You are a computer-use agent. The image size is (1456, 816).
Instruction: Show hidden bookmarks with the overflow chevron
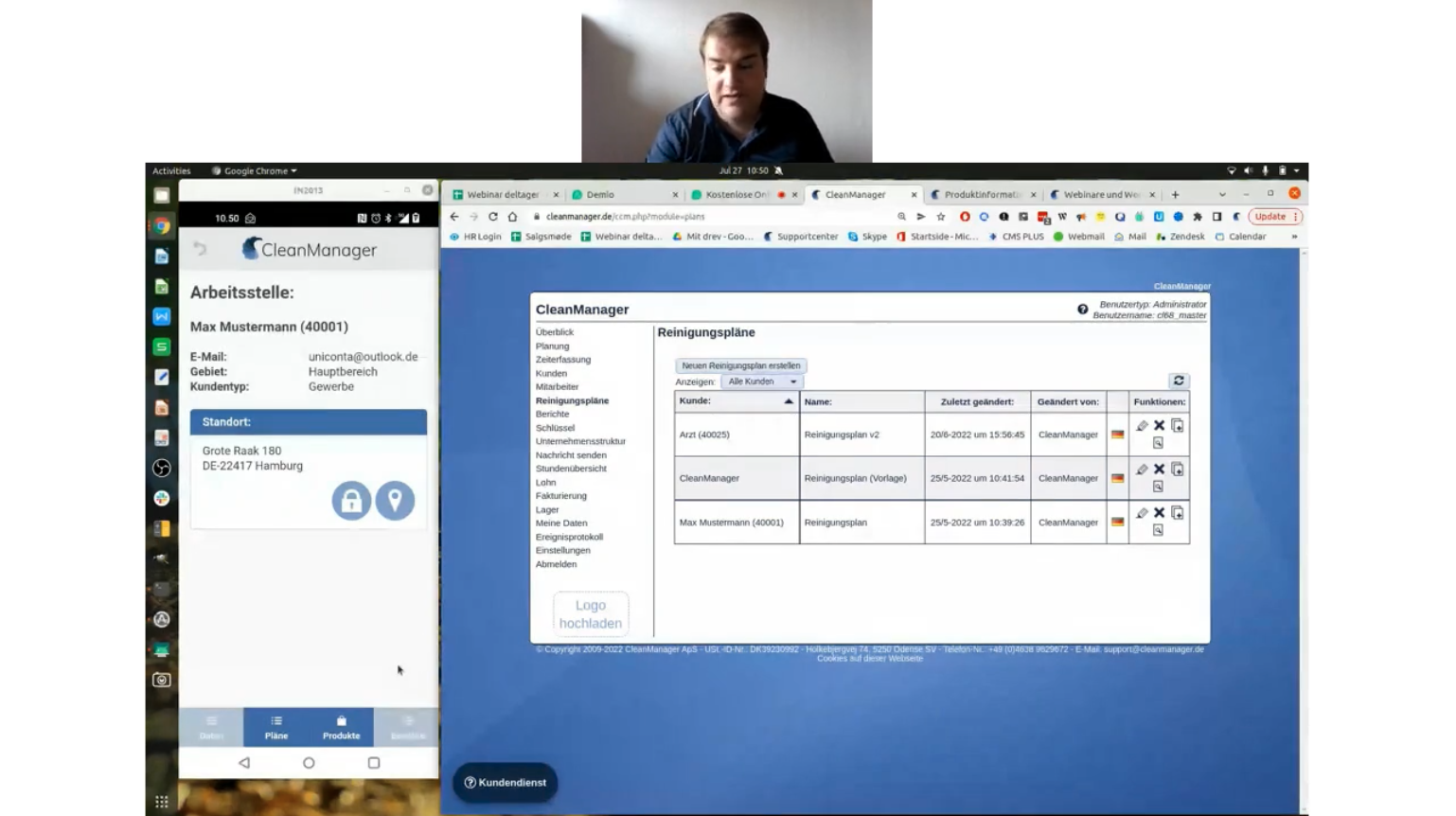[1294, 237]
